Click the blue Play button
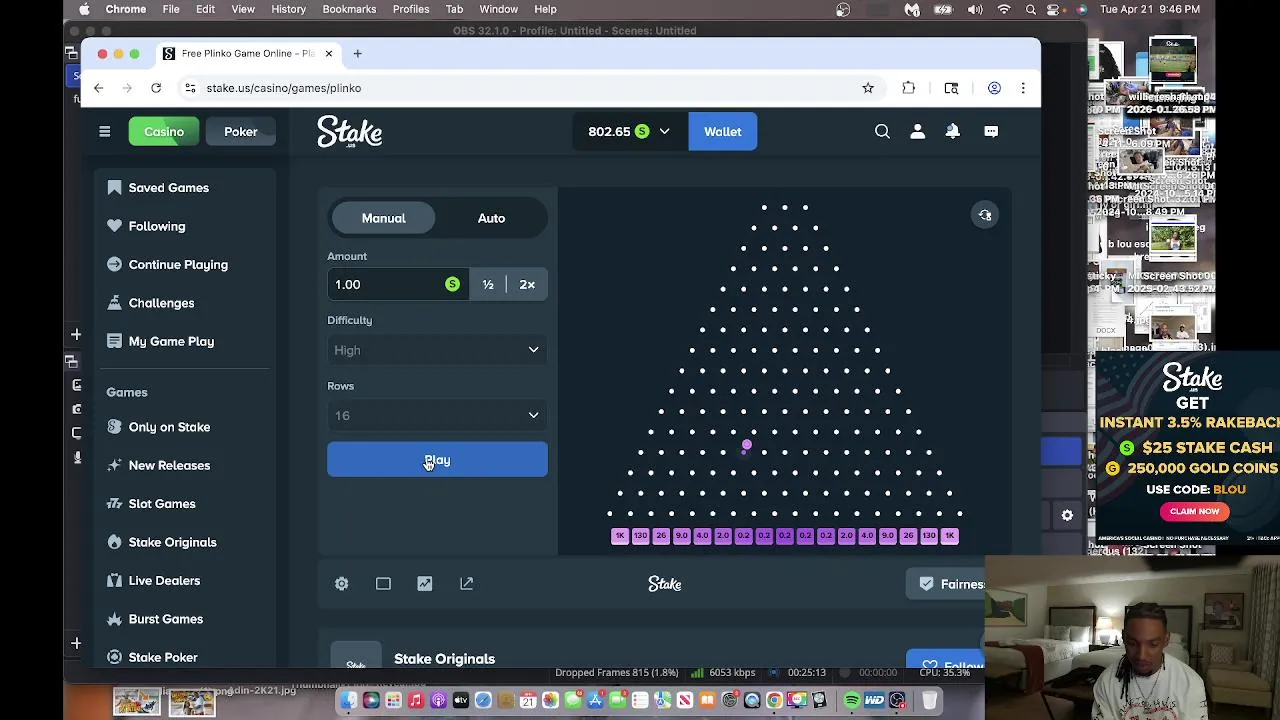The image size is (1280, 720). pyautogui.click(x=437, y=460)
